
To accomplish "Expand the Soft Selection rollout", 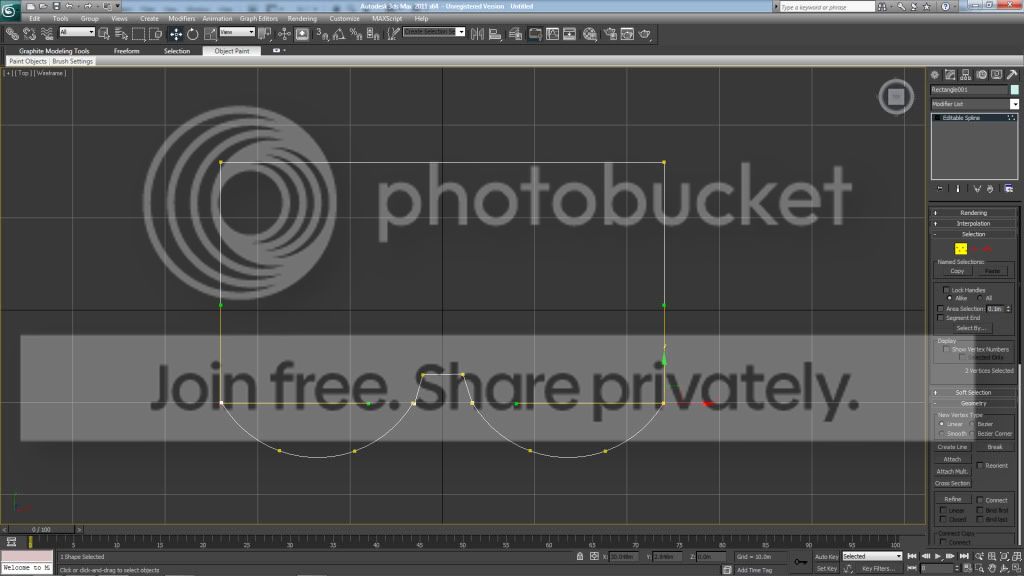I will 973,392.
